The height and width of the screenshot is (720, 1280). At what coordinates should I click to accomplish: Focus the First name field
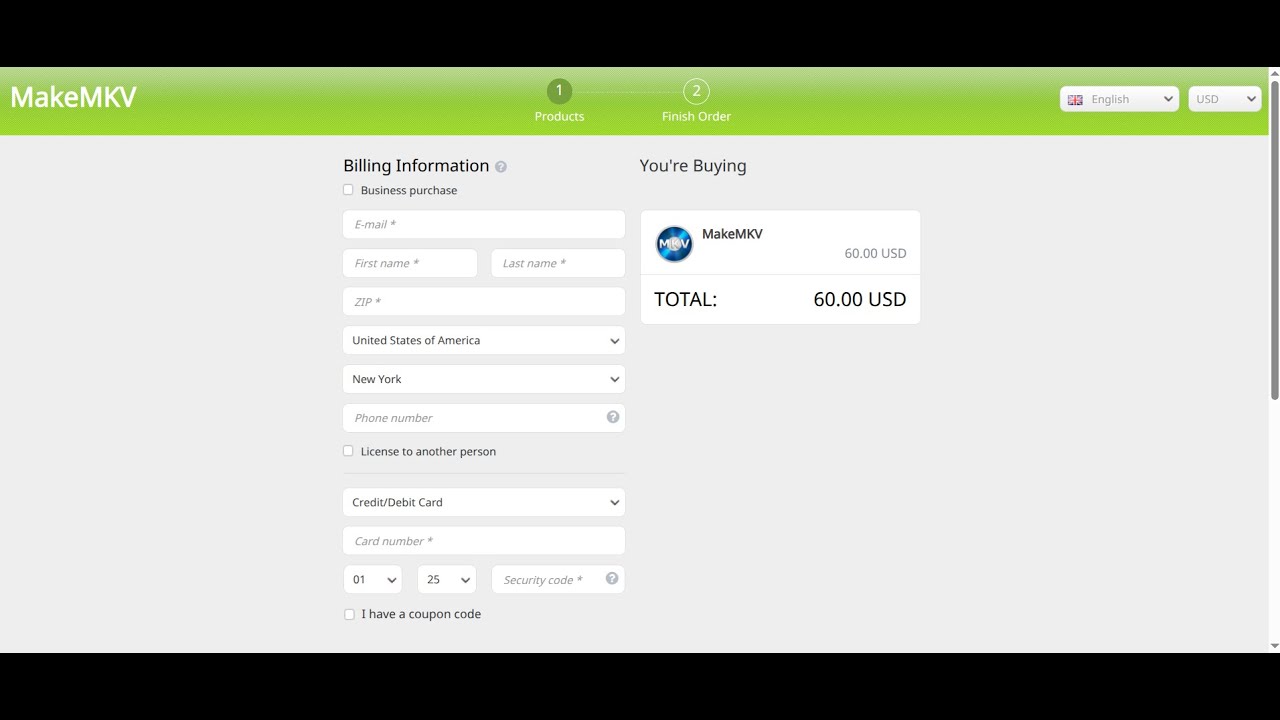[410, 263]
